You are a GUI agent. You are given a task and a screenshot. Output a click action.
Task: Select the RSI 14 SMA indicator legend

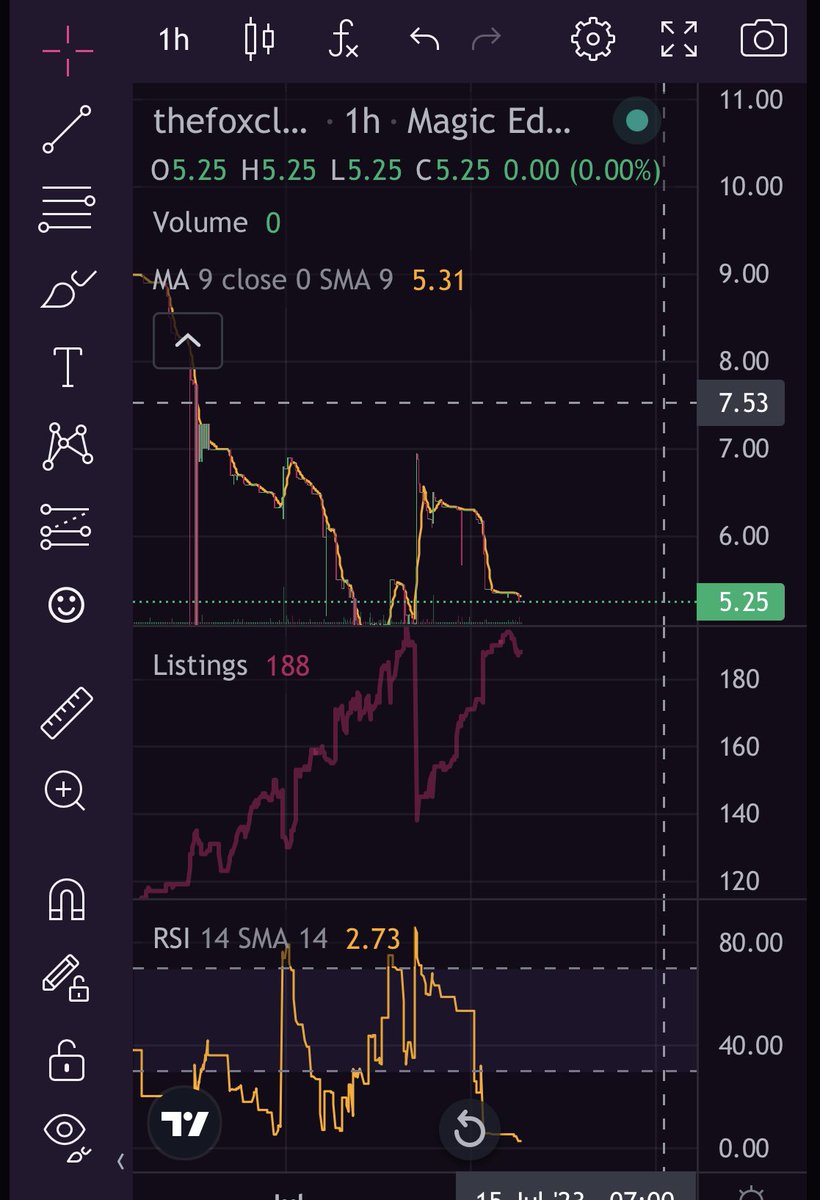(x=240, y=939)
